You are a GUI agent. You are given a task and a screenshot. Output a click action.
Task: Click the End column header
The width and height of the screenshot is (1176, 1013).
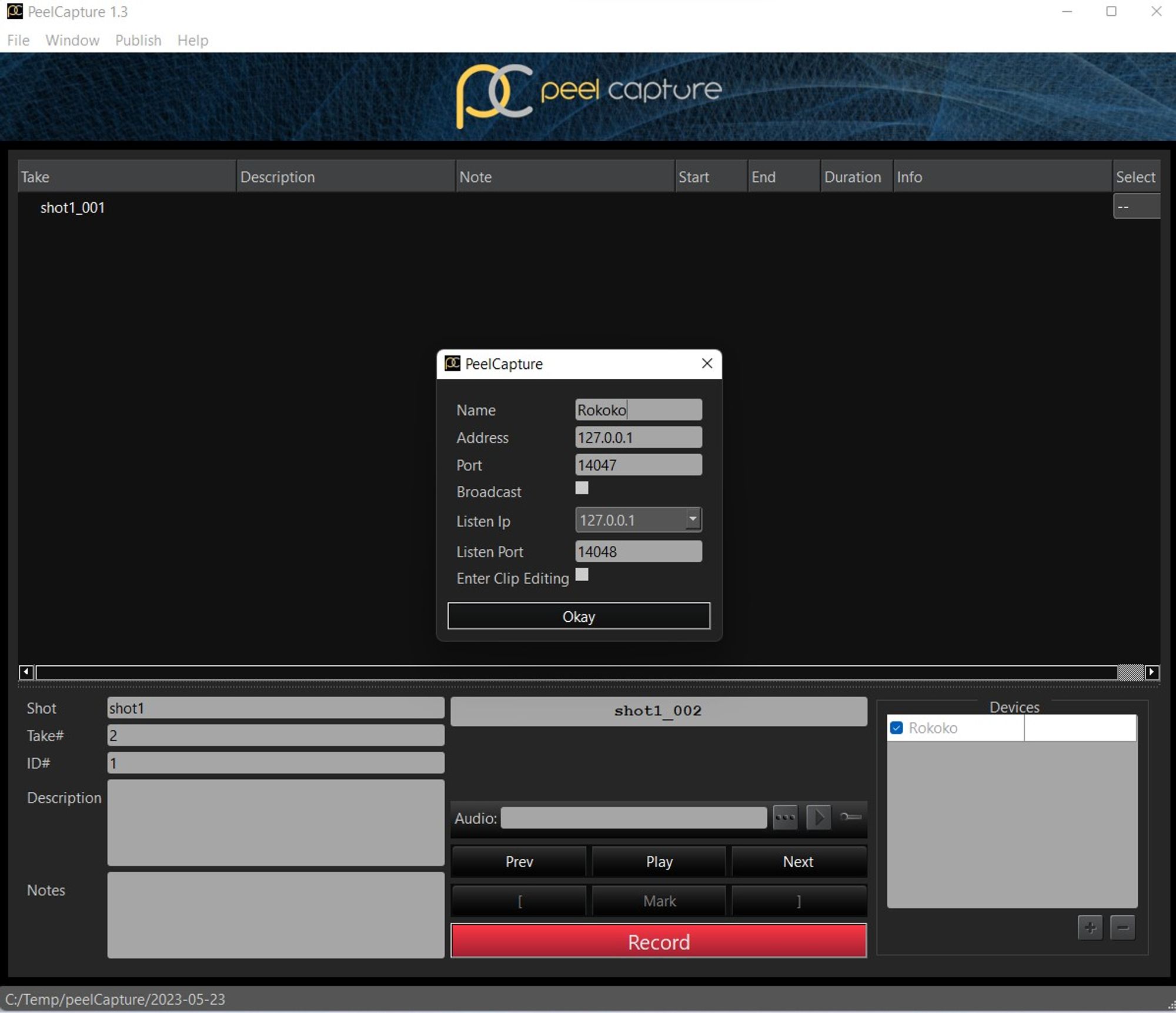tap(784, 176)
